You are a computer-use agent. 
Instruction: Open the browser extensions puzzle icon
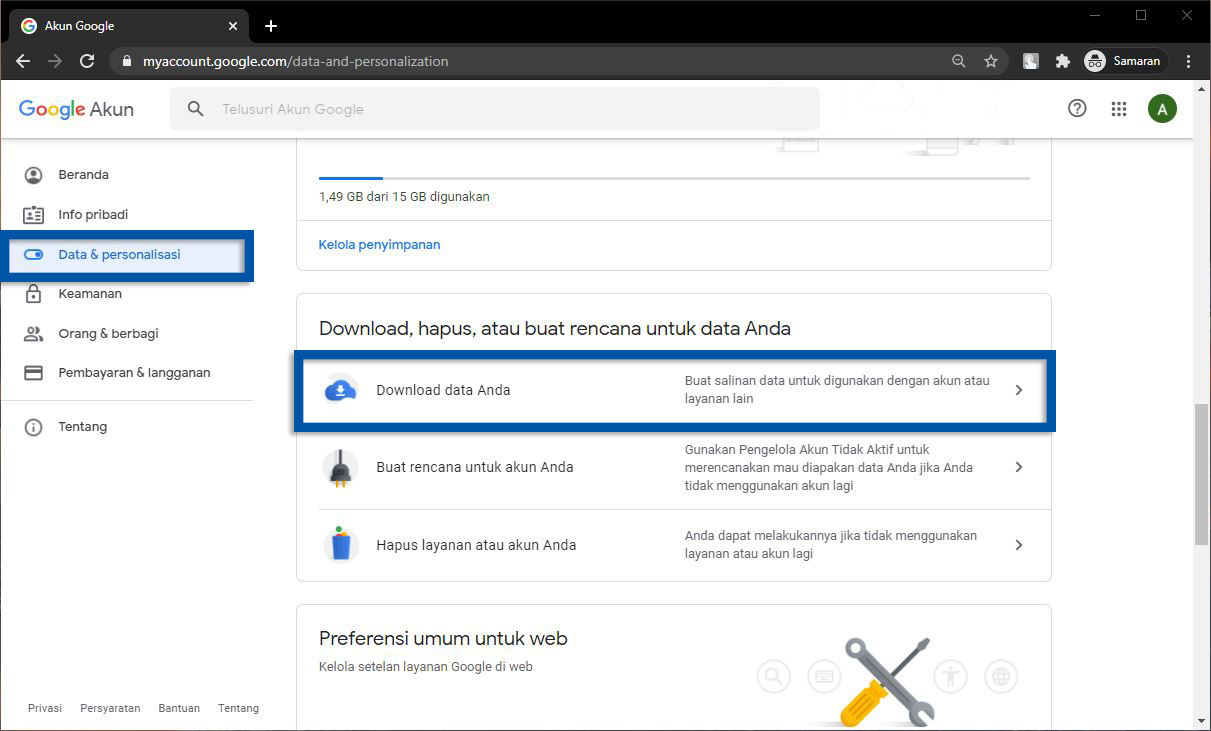click(1063, 61)
